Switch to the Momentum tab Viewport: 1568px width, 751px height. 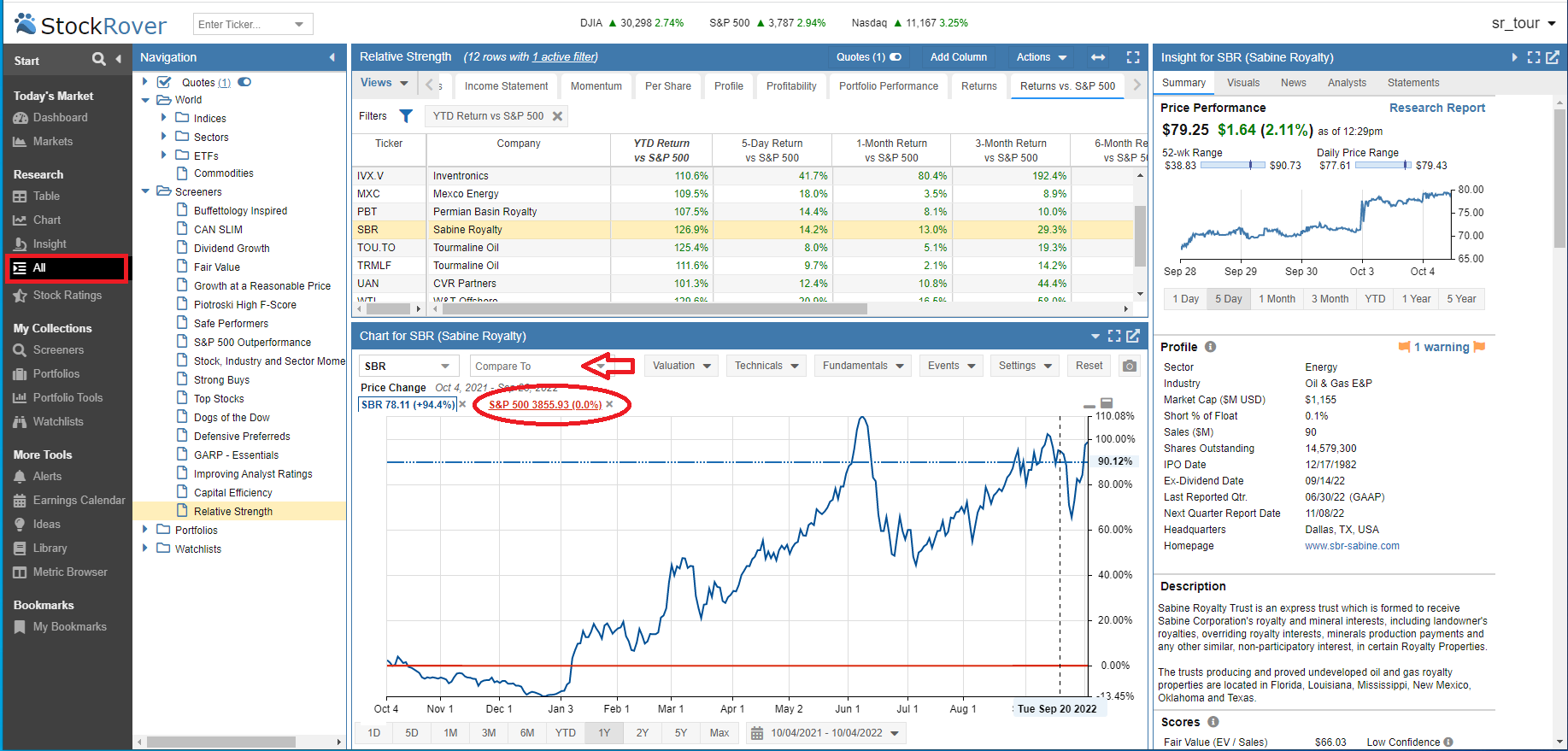(x=596, y=86)
